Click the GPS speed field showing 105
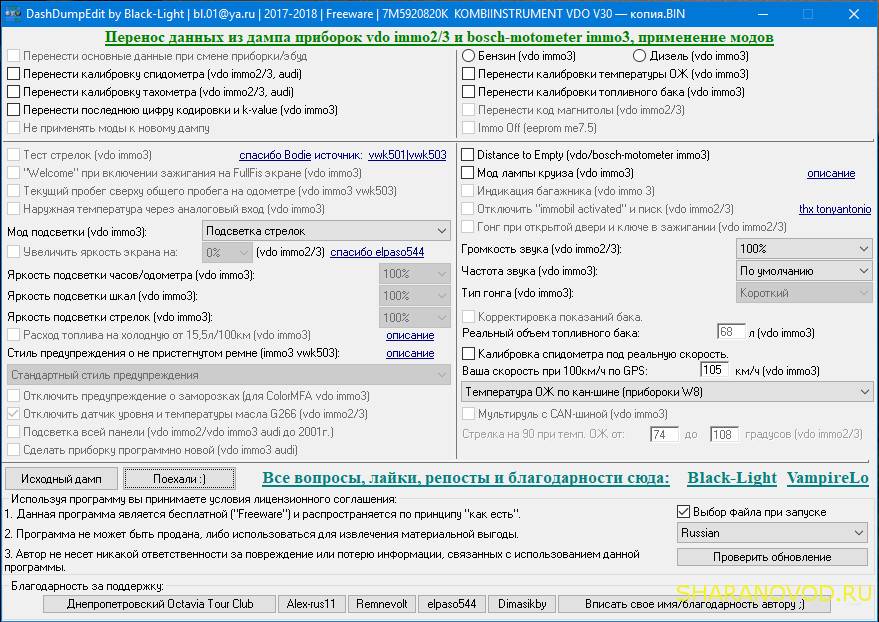The height and width of the screenshot is (622, 879). [714, 370]
